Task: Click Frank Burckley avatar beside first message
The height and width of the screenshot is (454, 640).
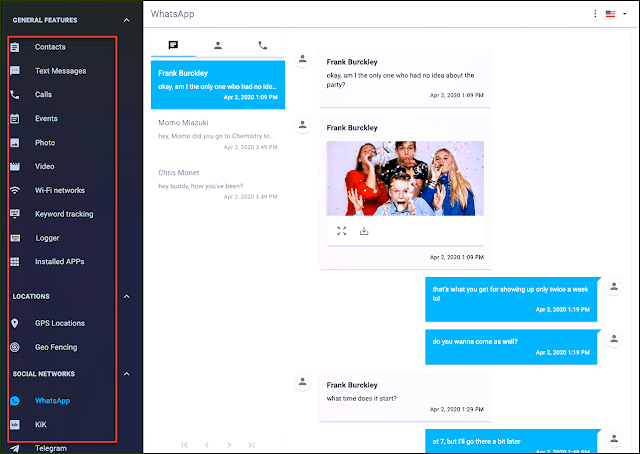Action: 302,59
